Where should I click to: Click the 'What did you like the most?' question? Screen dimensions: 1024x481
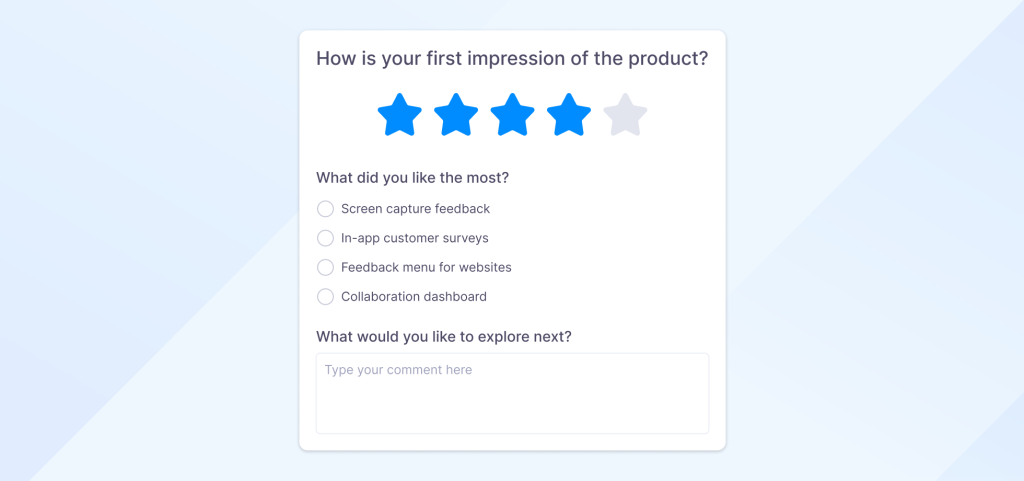click(412, 178)
